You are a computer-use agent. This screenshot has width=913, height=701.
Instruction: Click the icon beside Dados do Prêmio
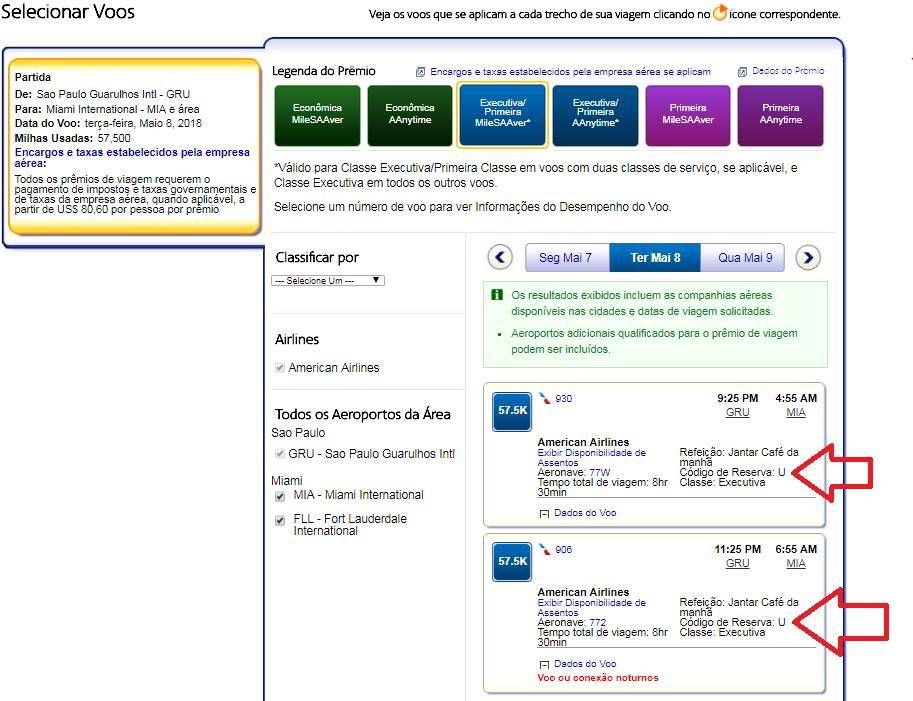tap(742, 72)
